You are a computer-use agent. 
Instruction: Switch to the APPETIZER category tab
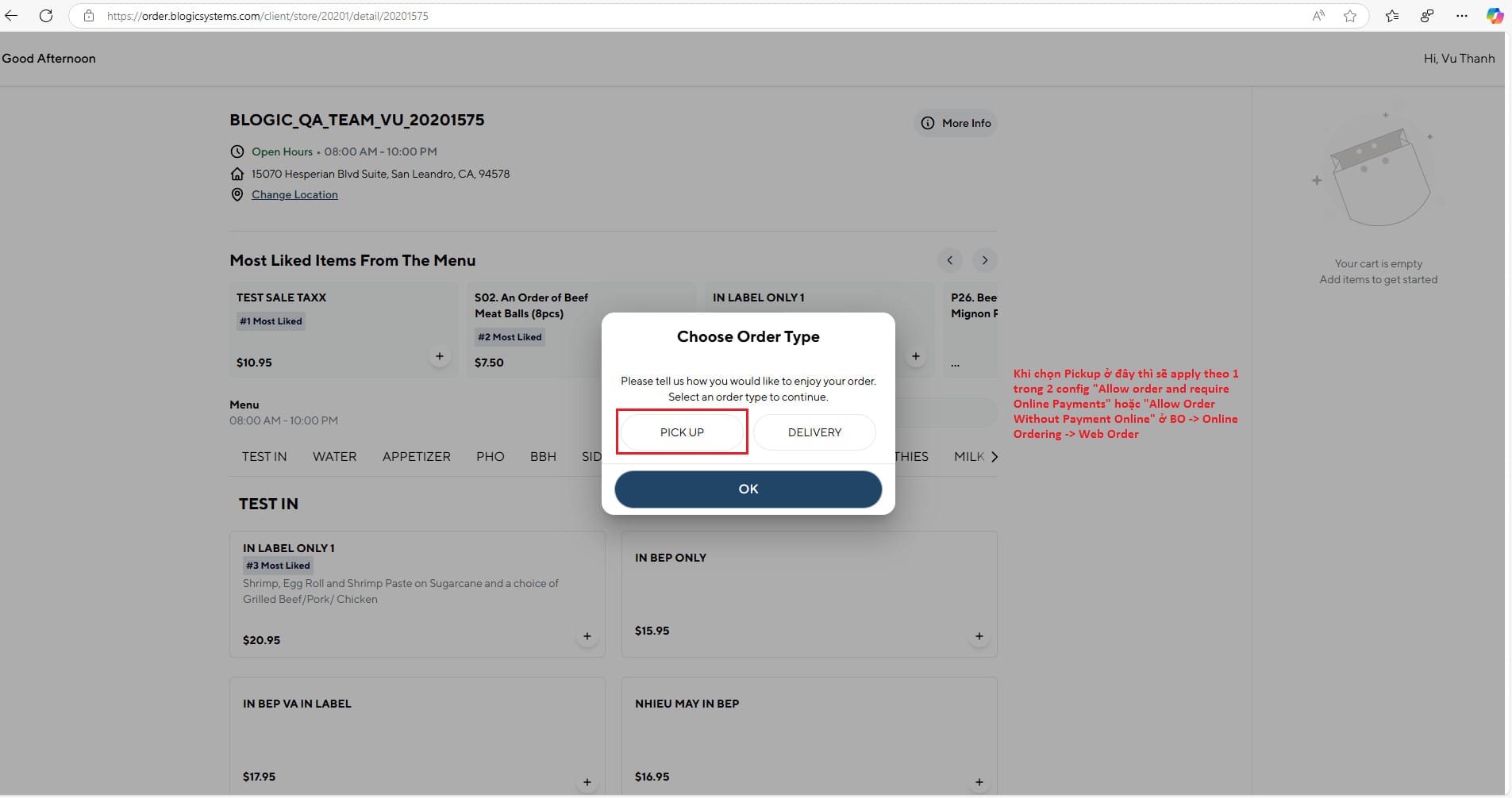click(x=416, y=457)
